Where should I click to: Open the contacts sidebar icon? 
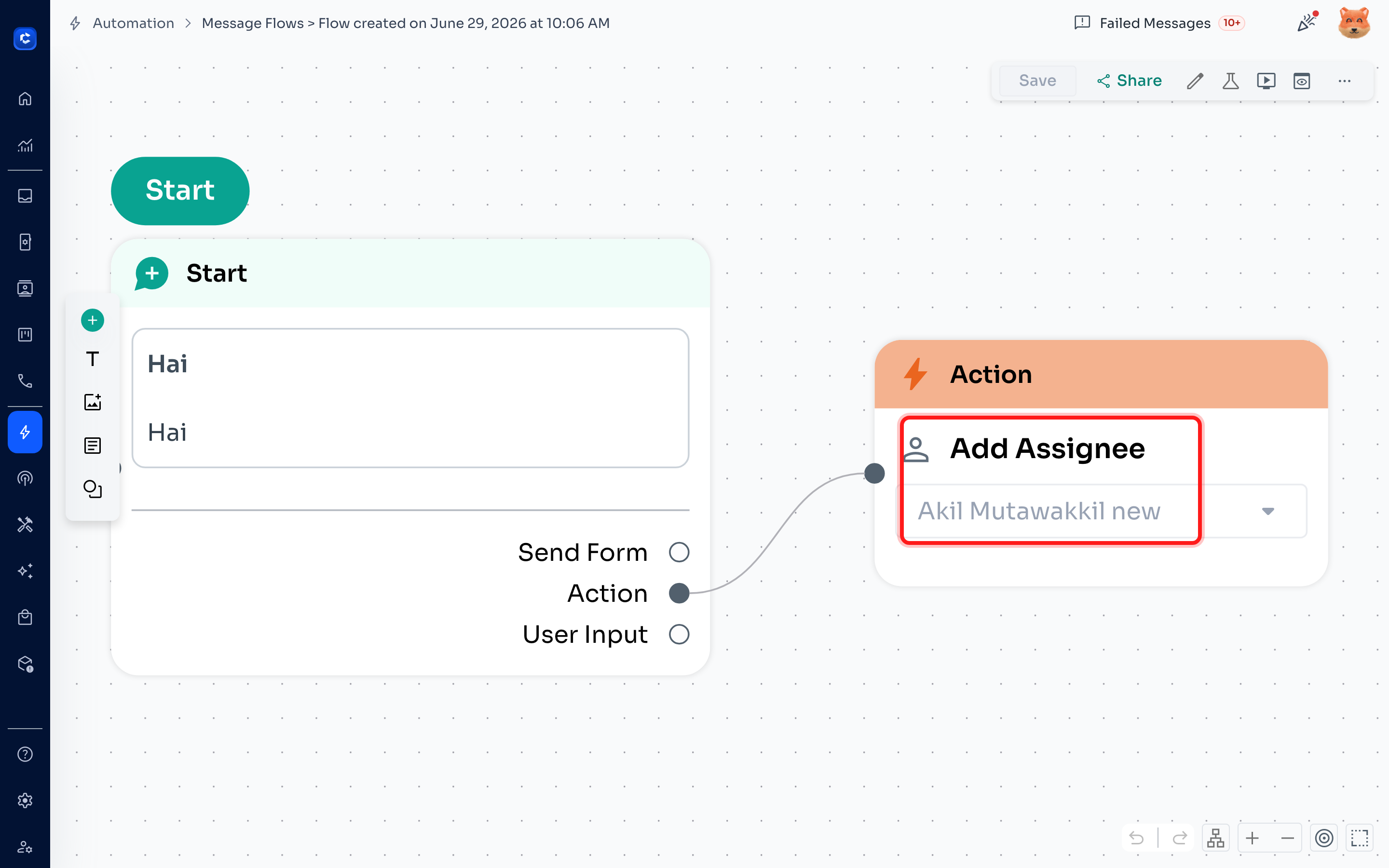point(25,288)
